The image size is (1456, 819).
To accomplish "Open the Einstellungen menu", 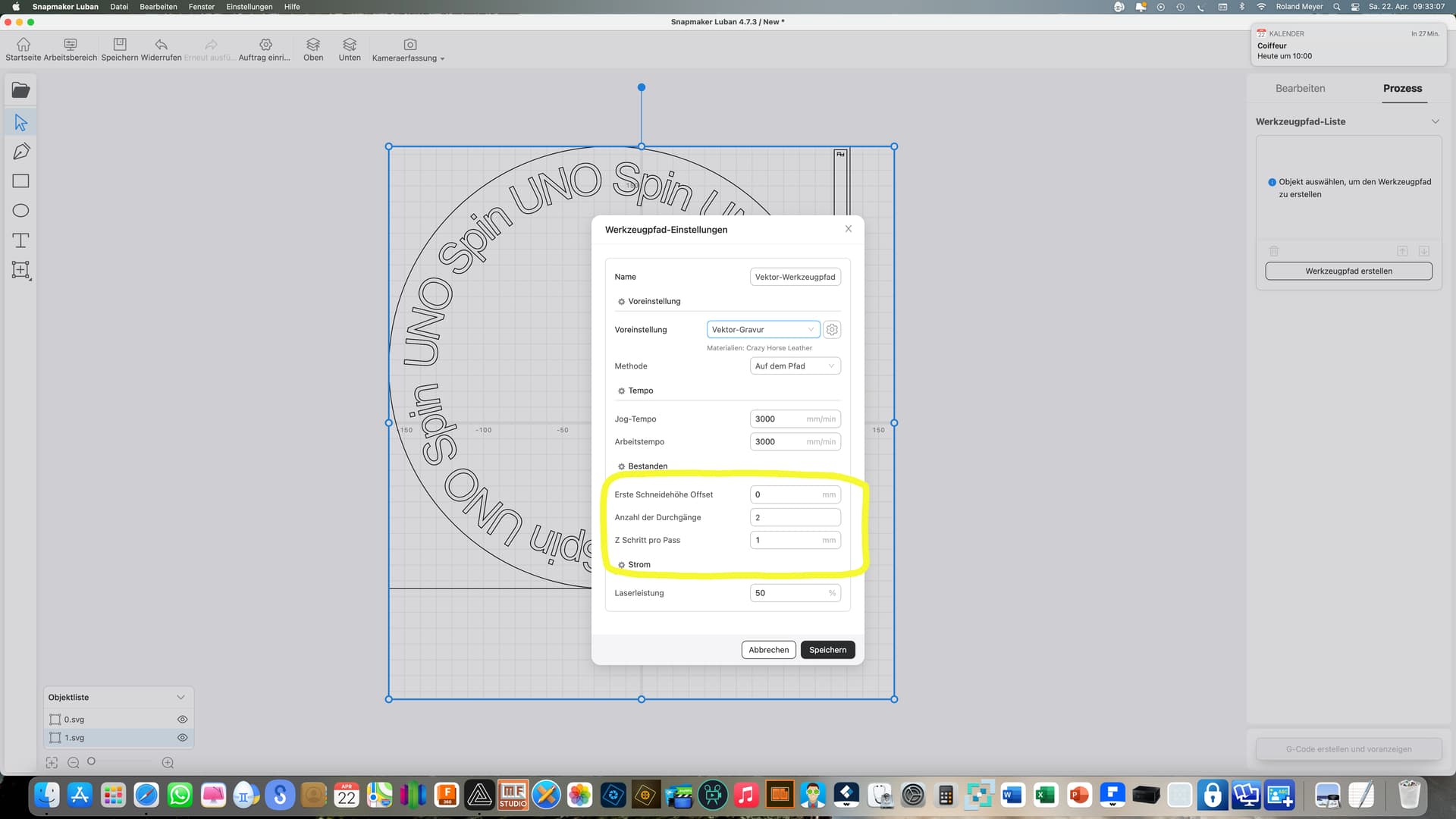I will (x=249, y=7).
